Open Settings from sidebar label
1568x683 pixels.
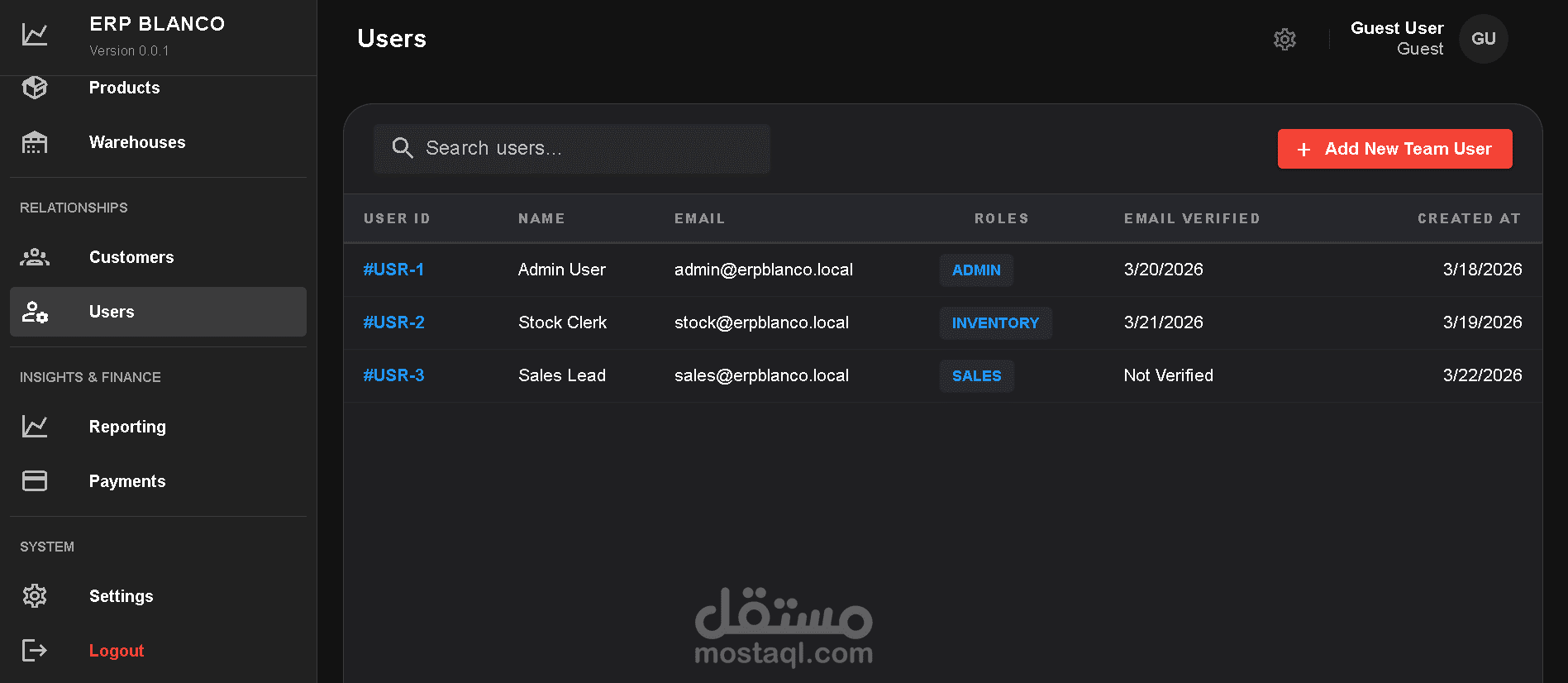[121, 596]
